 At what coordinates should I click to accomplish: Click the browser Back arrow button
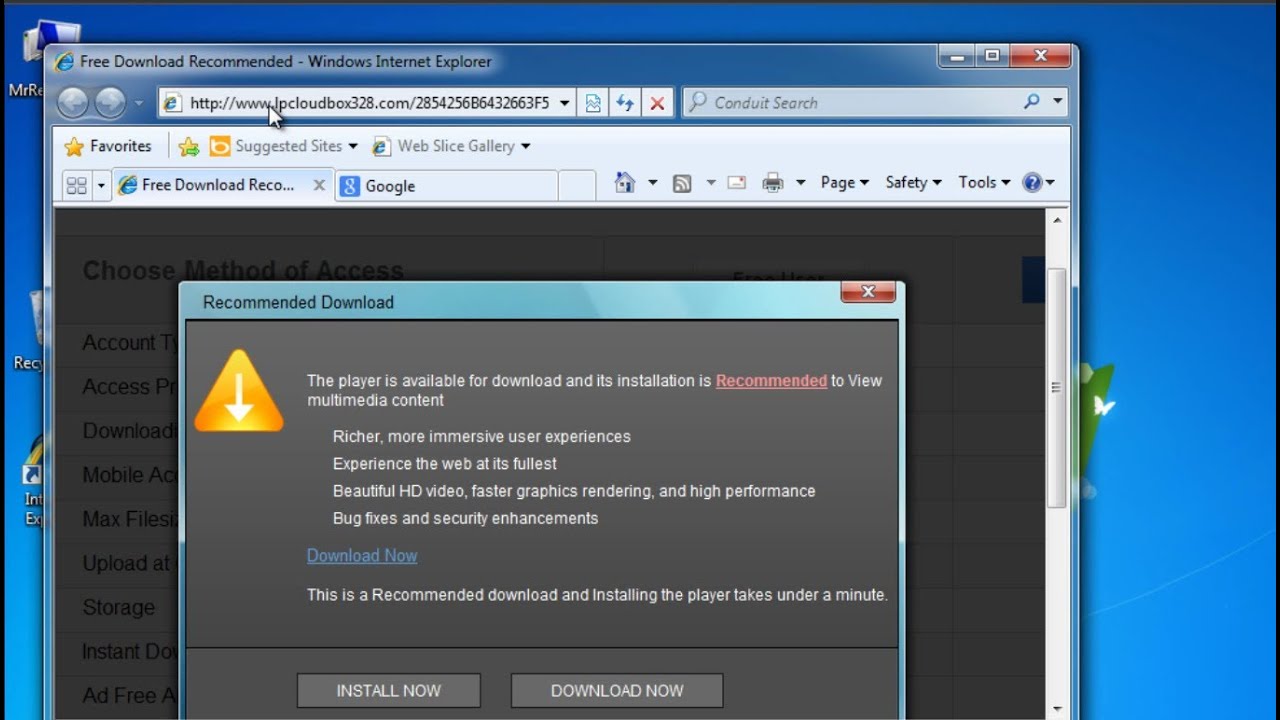pyautogui.click(x=73, y=102)
